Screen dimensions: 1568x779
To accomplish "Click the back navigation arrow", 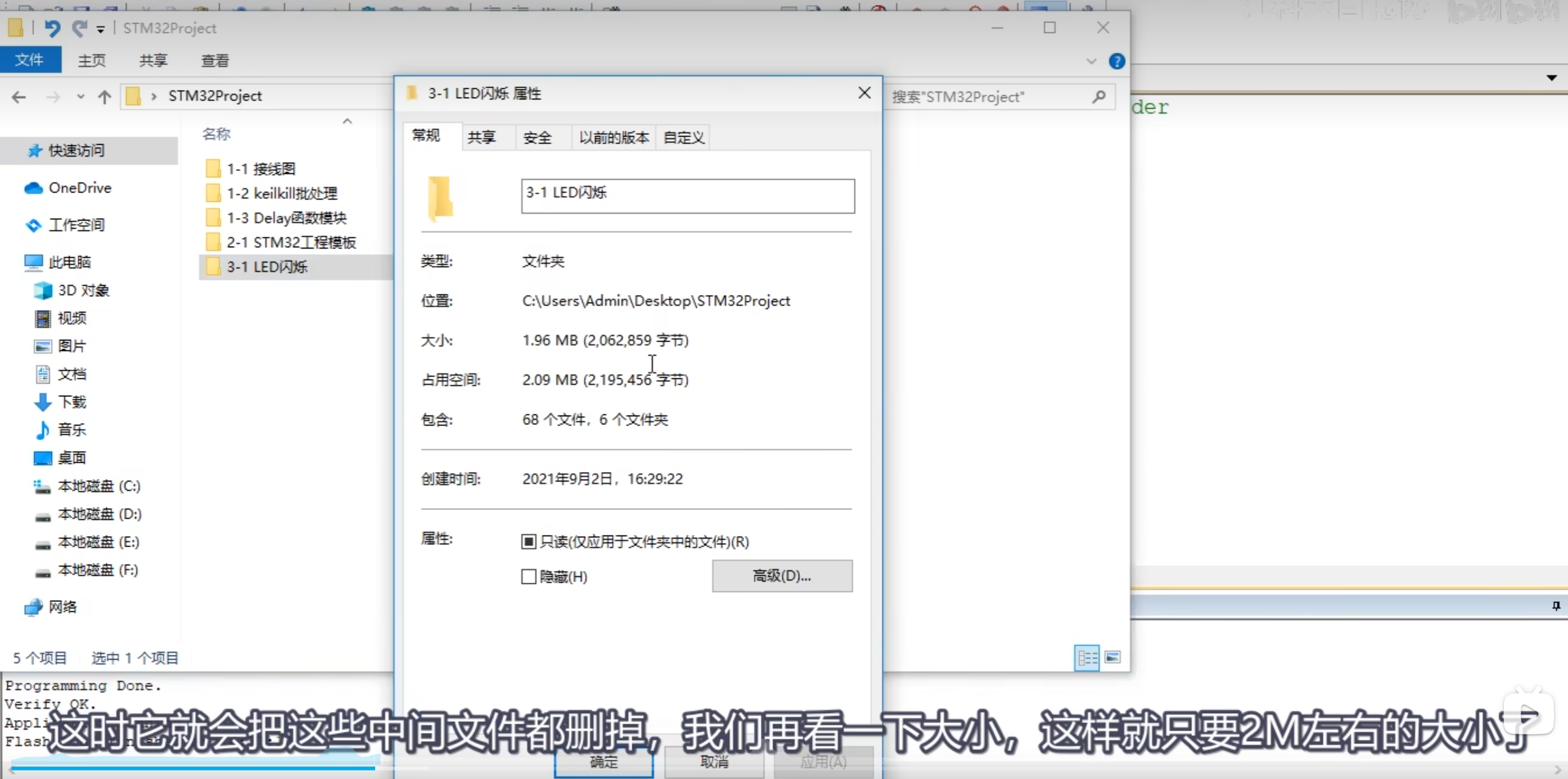I will coord(19,97).
